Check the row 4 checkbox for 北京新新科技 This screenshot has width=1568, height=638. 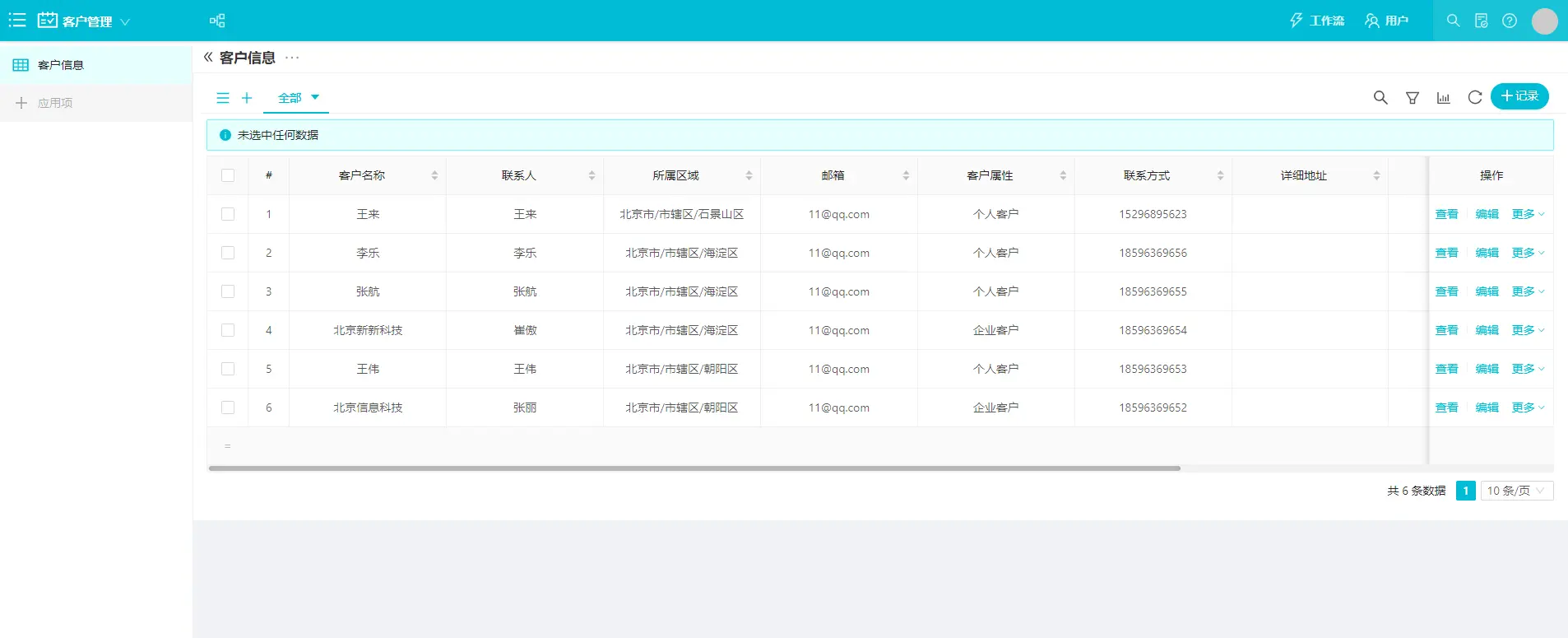pyautogui.click(x=228, y=330)
